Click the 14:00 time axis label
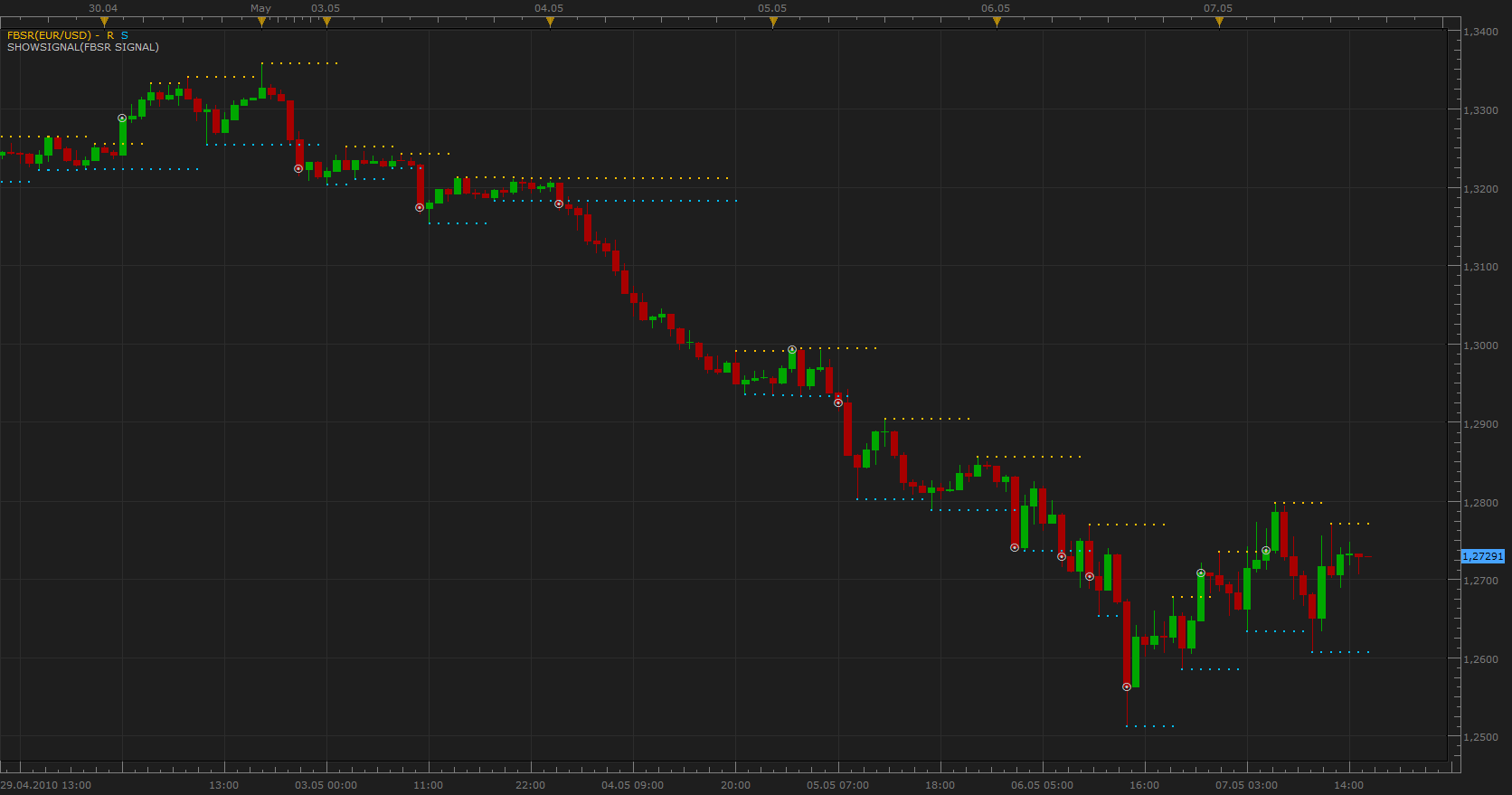The height and width of the screenshot is (795, 1512). (x=1349, y=785)
